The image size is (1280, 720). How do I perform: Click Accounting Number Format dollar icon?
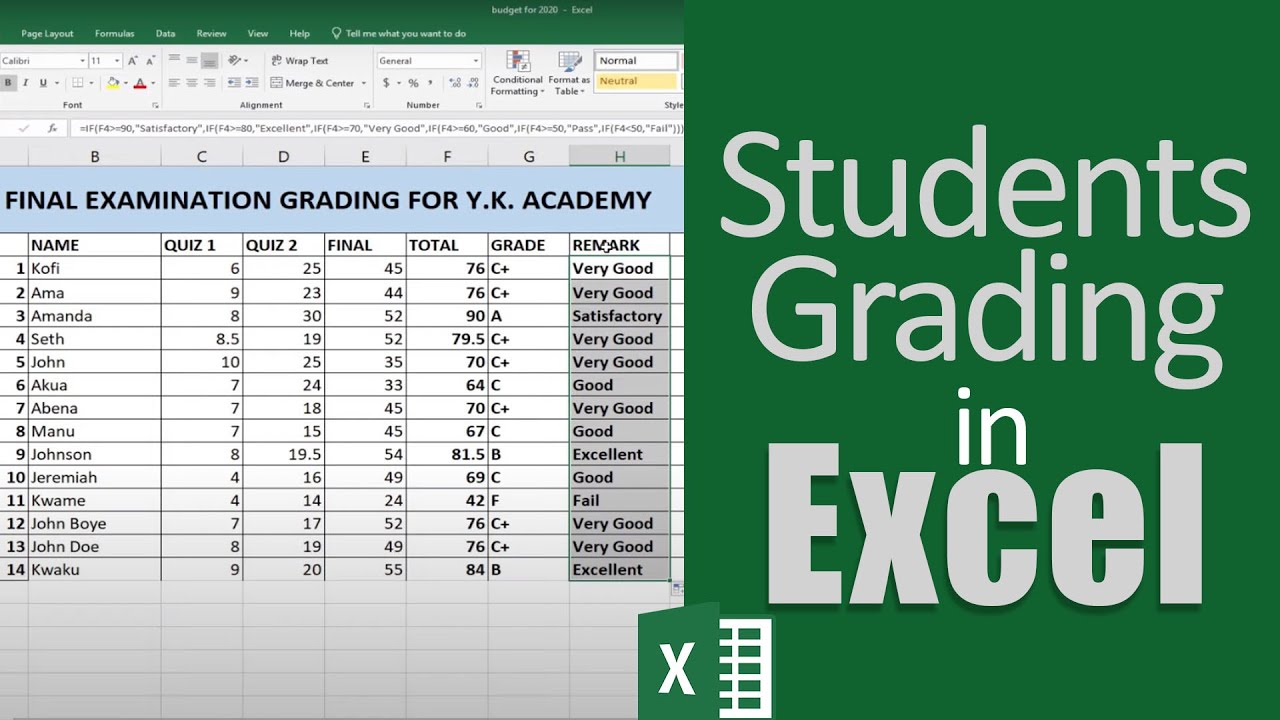[386, 83]
